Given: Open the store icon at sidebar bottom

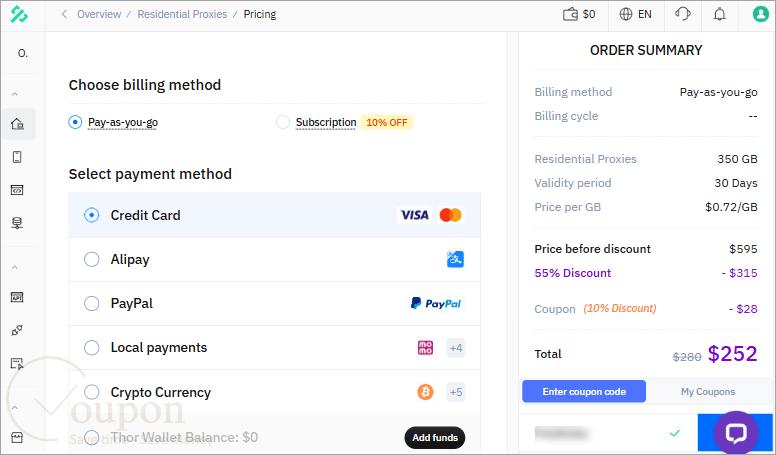Looking at the screenshot, I should click(17, 438).
